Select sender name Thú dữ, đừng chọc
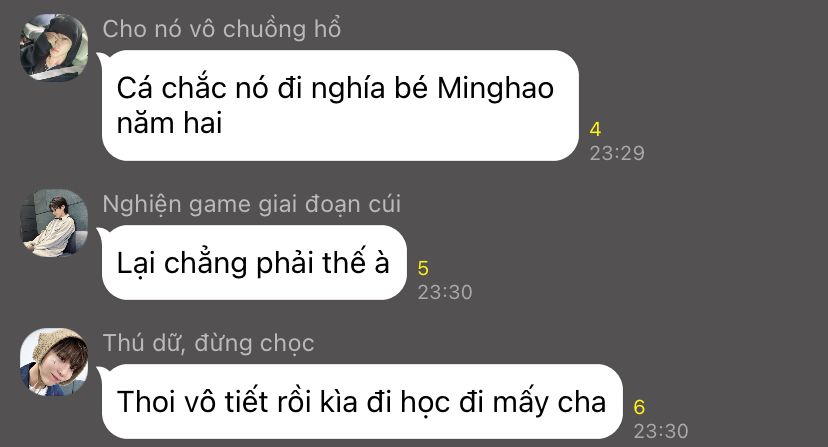The width and height of the screenshot is (828, 447). click(209, 343)
